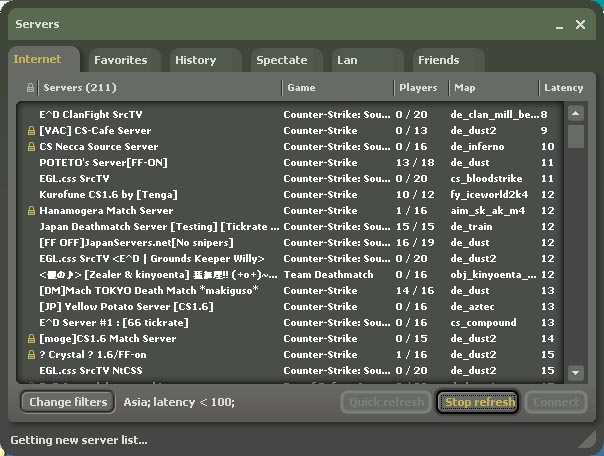Click lock icon beside [moge]CS1.6 Match Server
Screen dimensions: 604x456
click(x=31, y=339)
